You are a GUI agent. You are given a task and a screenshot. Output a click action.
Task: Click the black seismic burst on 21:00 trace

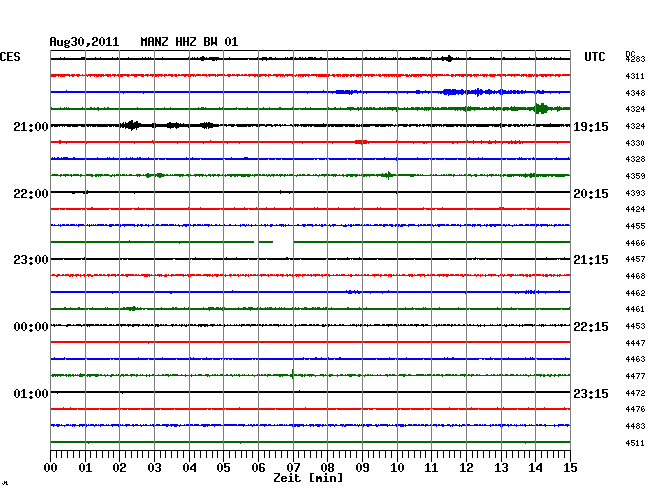tap(131, 125)
